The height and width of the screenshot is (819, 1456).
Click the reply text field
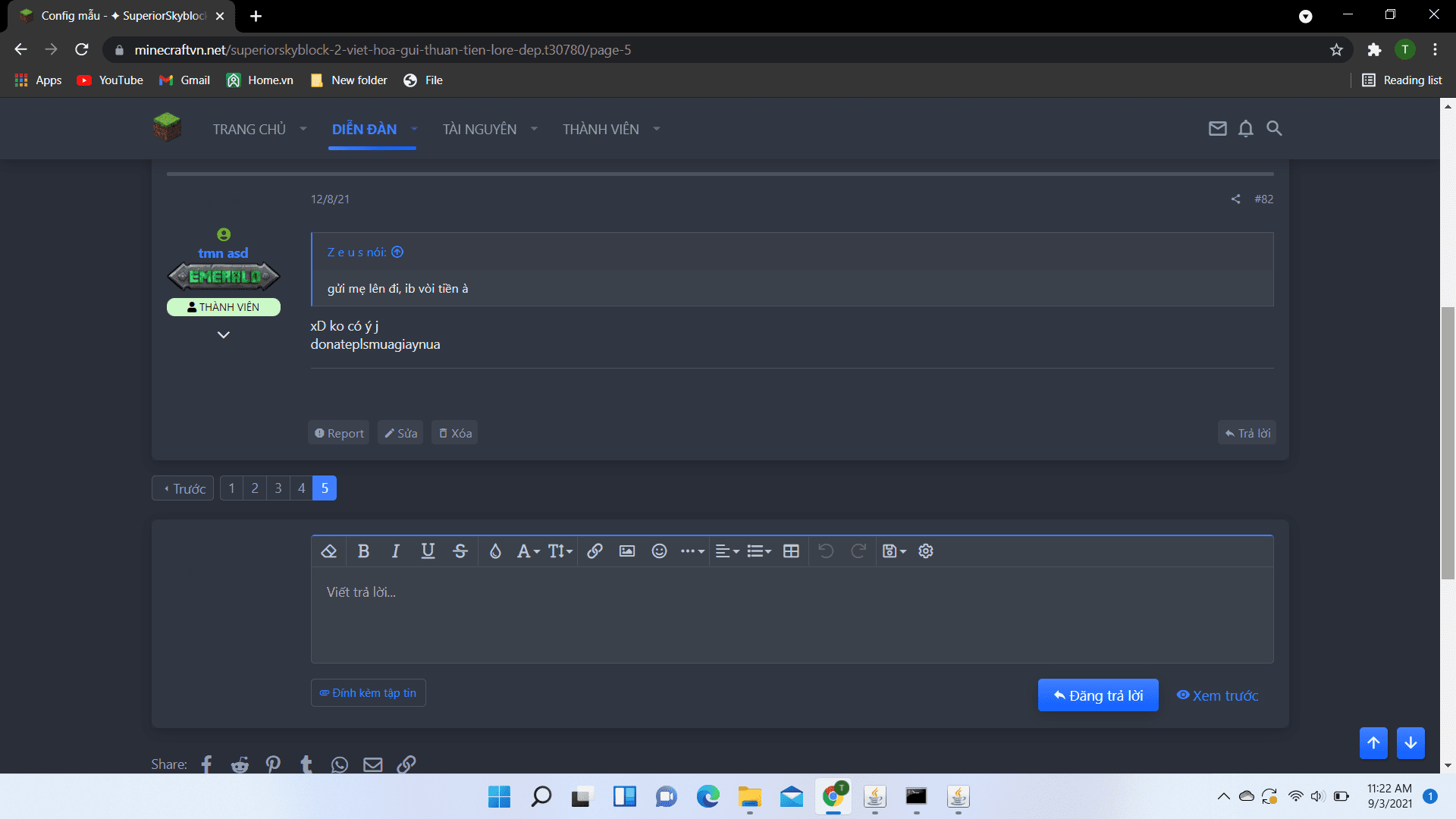click(792, 614)
